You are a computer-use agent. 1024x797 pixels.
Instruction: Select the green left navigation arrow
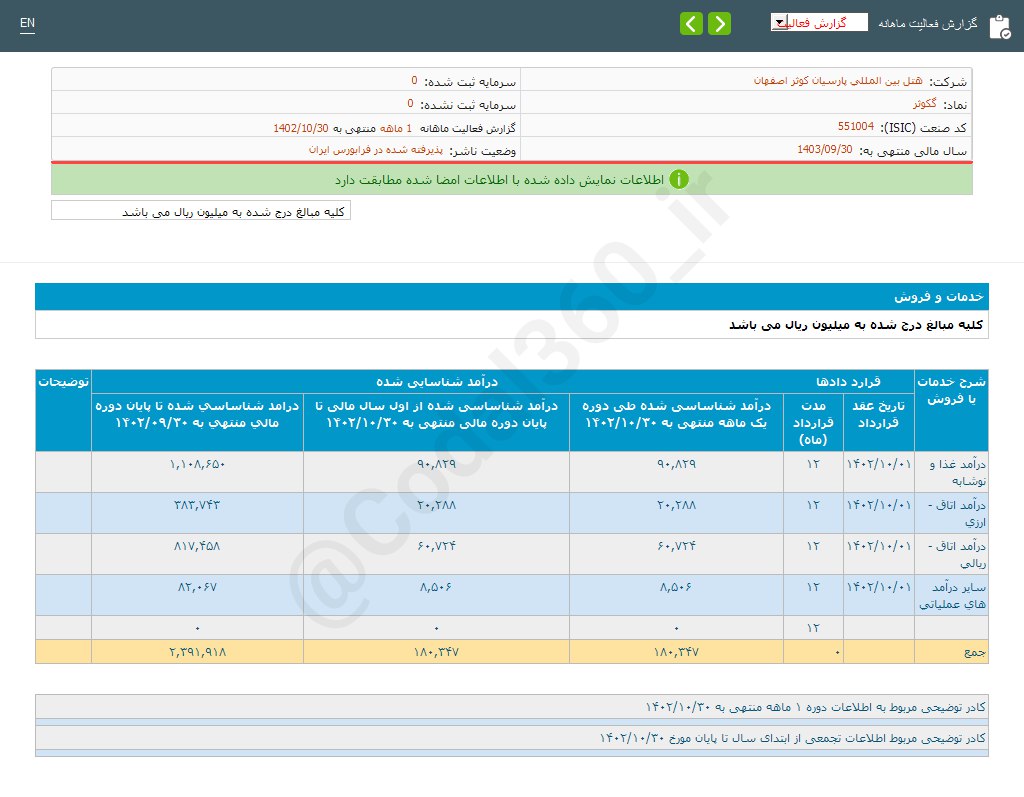pyautogui.click(x=691, y=22)
